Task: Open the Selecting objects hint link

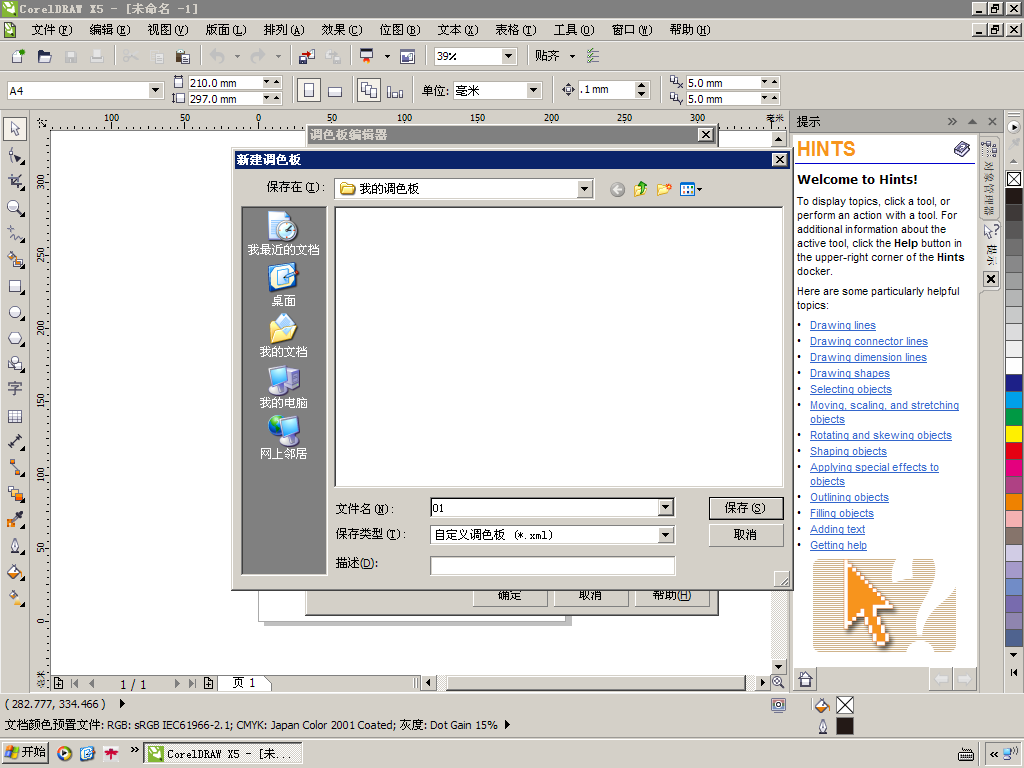Action: click(x=850, y=389)
